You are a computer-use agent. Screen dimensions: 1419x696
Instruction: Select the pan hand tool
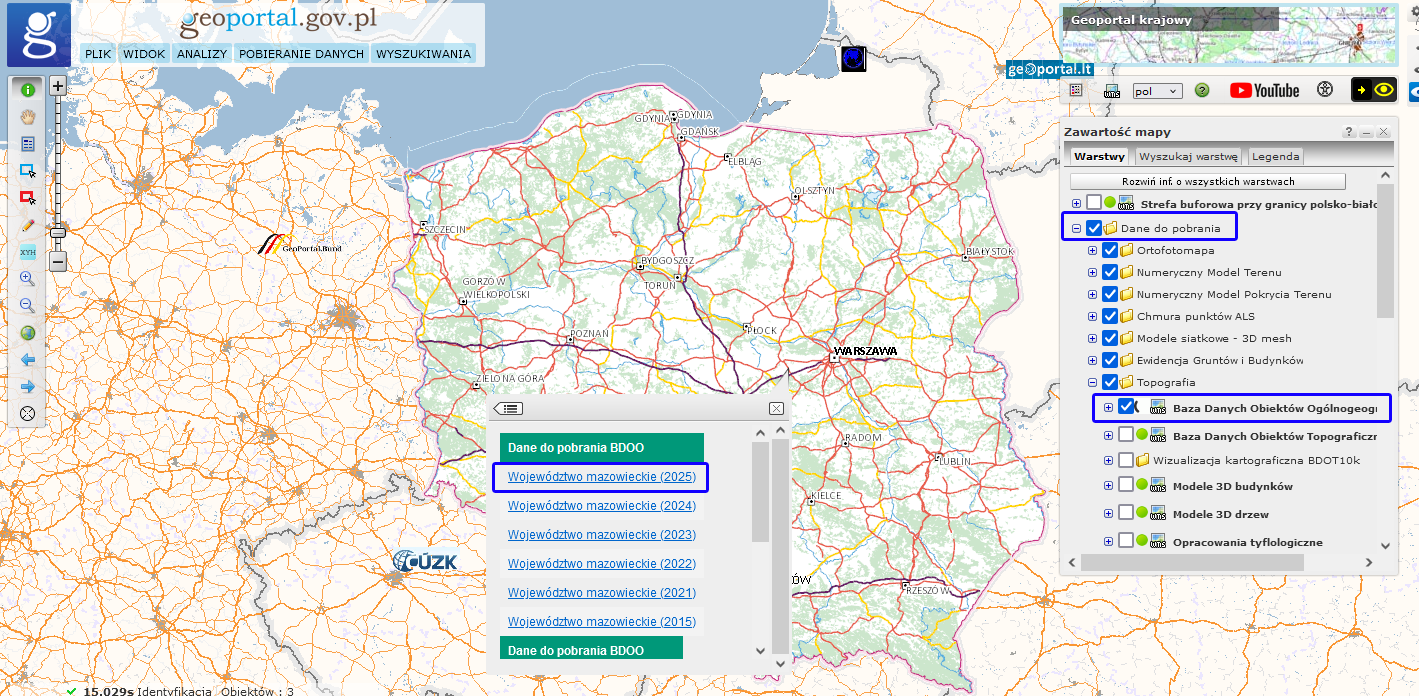pyautogui.click(x=27, y=117)
